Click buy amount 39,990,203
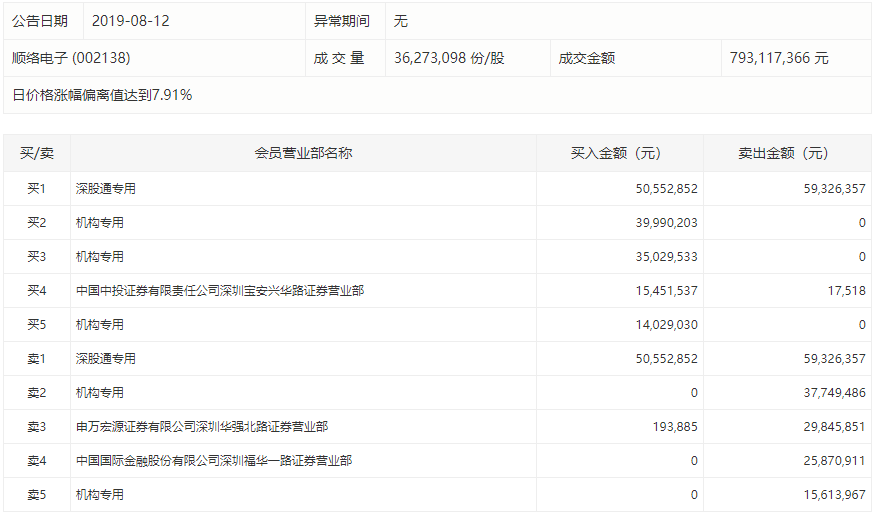The height and width of the screenshot is (516, 876). (666, 223)
